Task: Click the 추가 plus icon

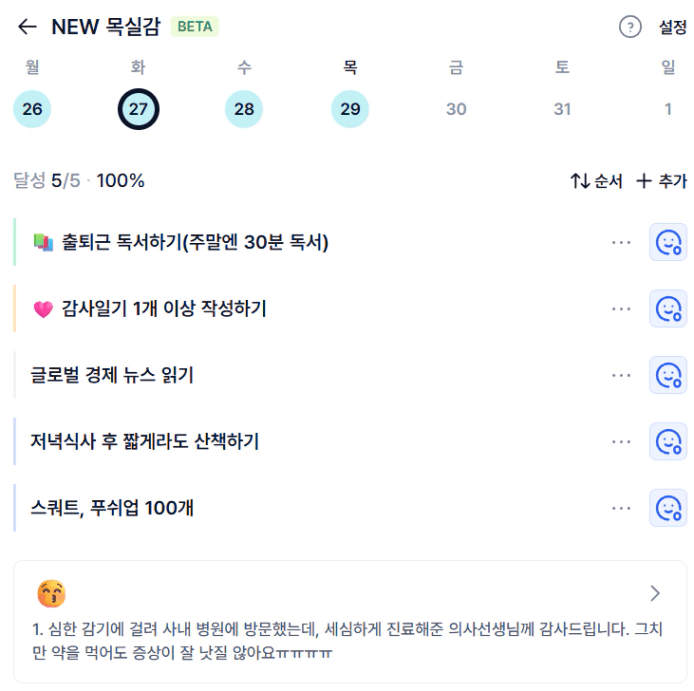Action: 644,181
